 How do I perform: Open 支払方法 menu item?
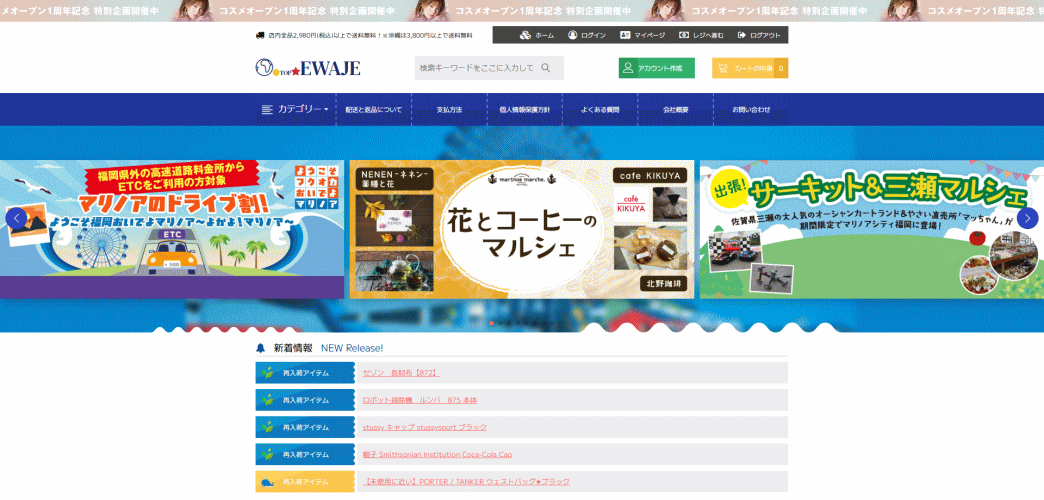(449, 109)
